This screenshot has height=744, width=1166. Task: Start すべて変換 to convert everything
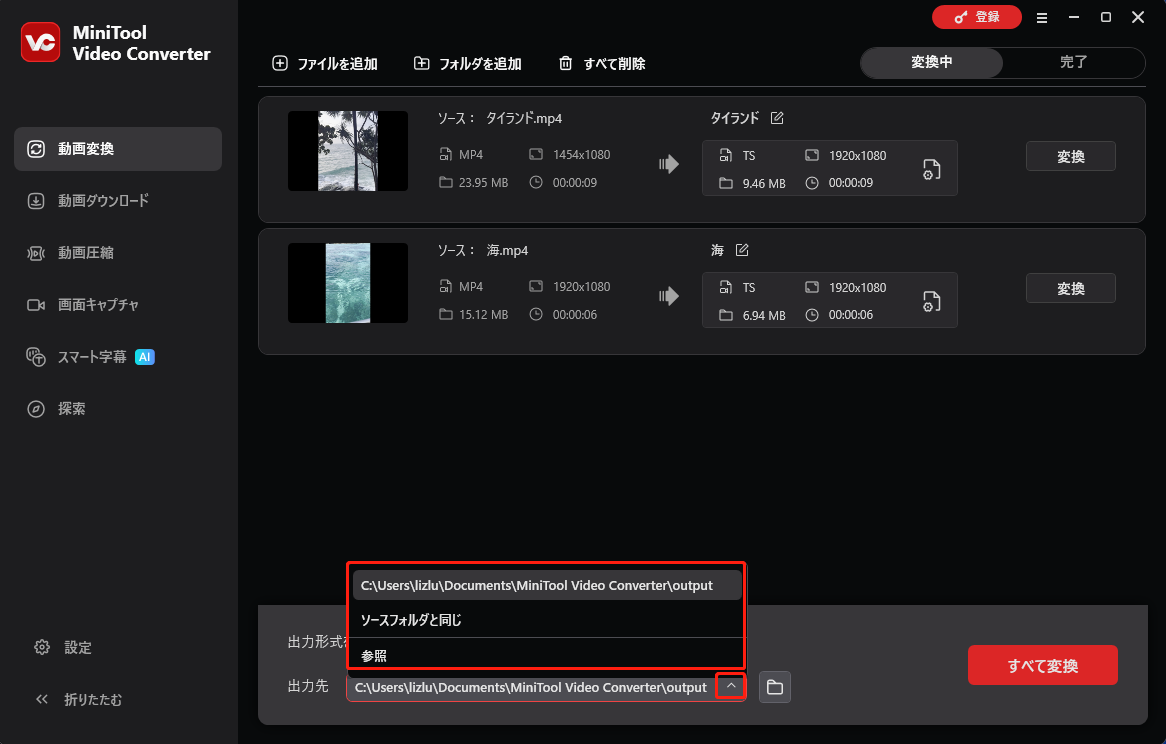point(1042,665)
